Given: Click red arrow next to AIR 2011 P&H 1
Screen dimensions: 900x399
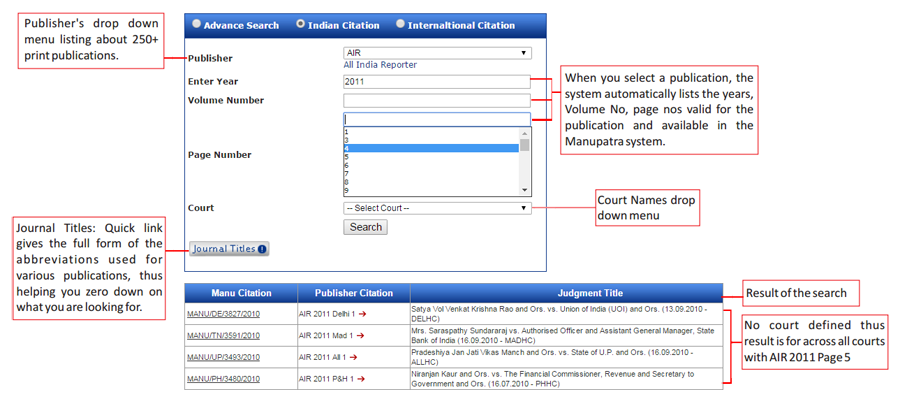Looking at the screenshot, I should (x=362, y=379).
